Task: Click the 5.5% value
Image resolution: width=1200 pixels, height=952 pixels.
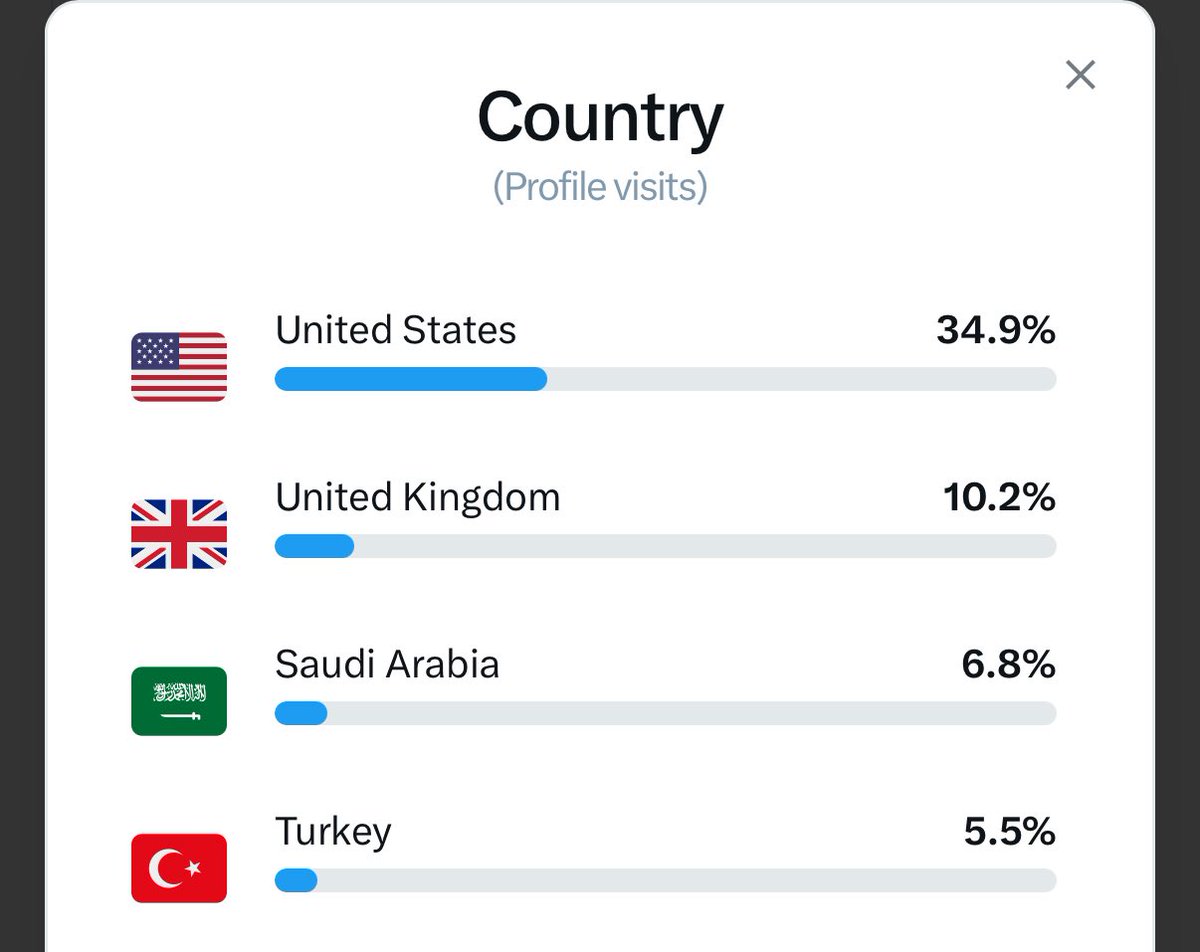Action: pos(1010,832)
